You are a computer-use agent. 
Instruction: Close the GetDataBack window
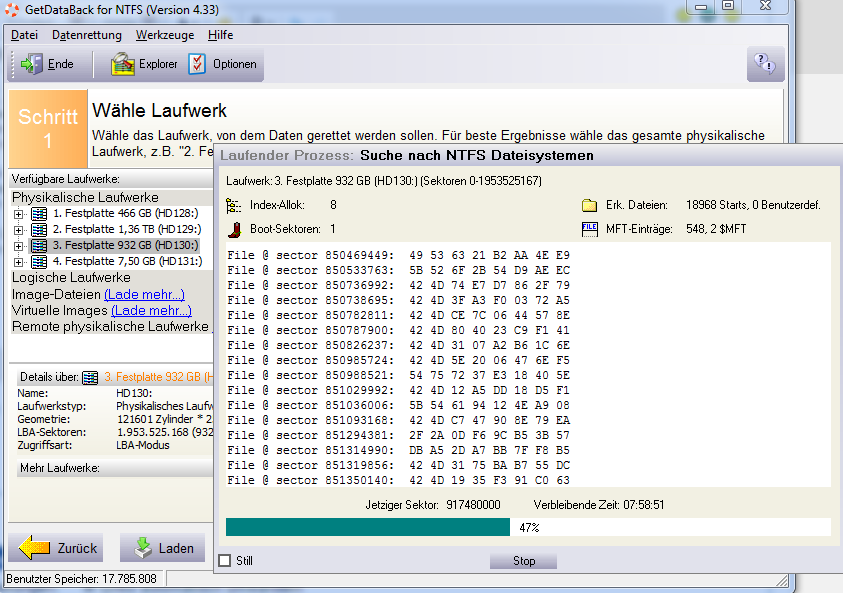[766, 6]
